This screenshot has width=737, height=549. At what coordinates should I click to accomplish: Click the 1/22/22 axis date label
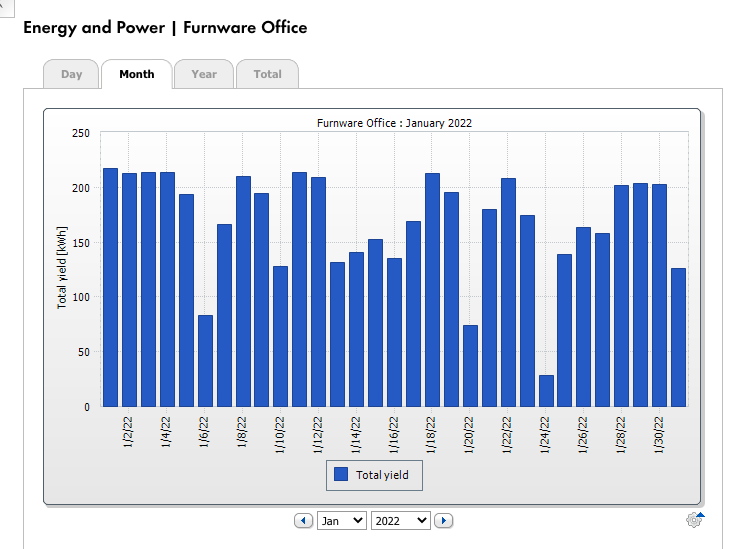coord(507,435)
